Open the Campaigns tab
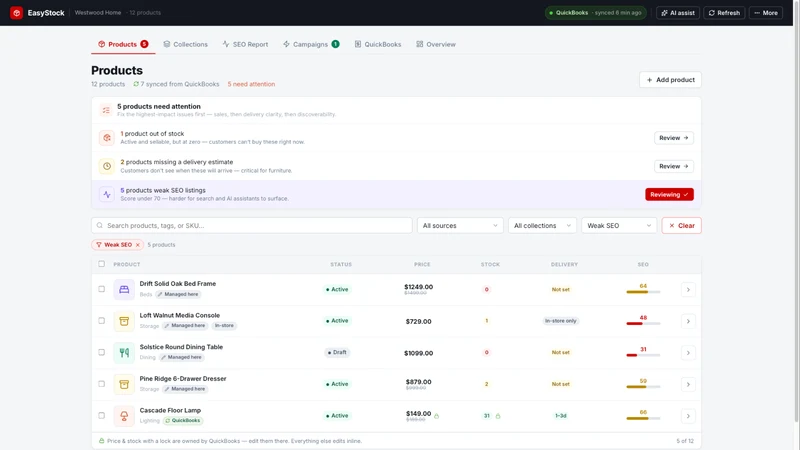 click(311, 44)
